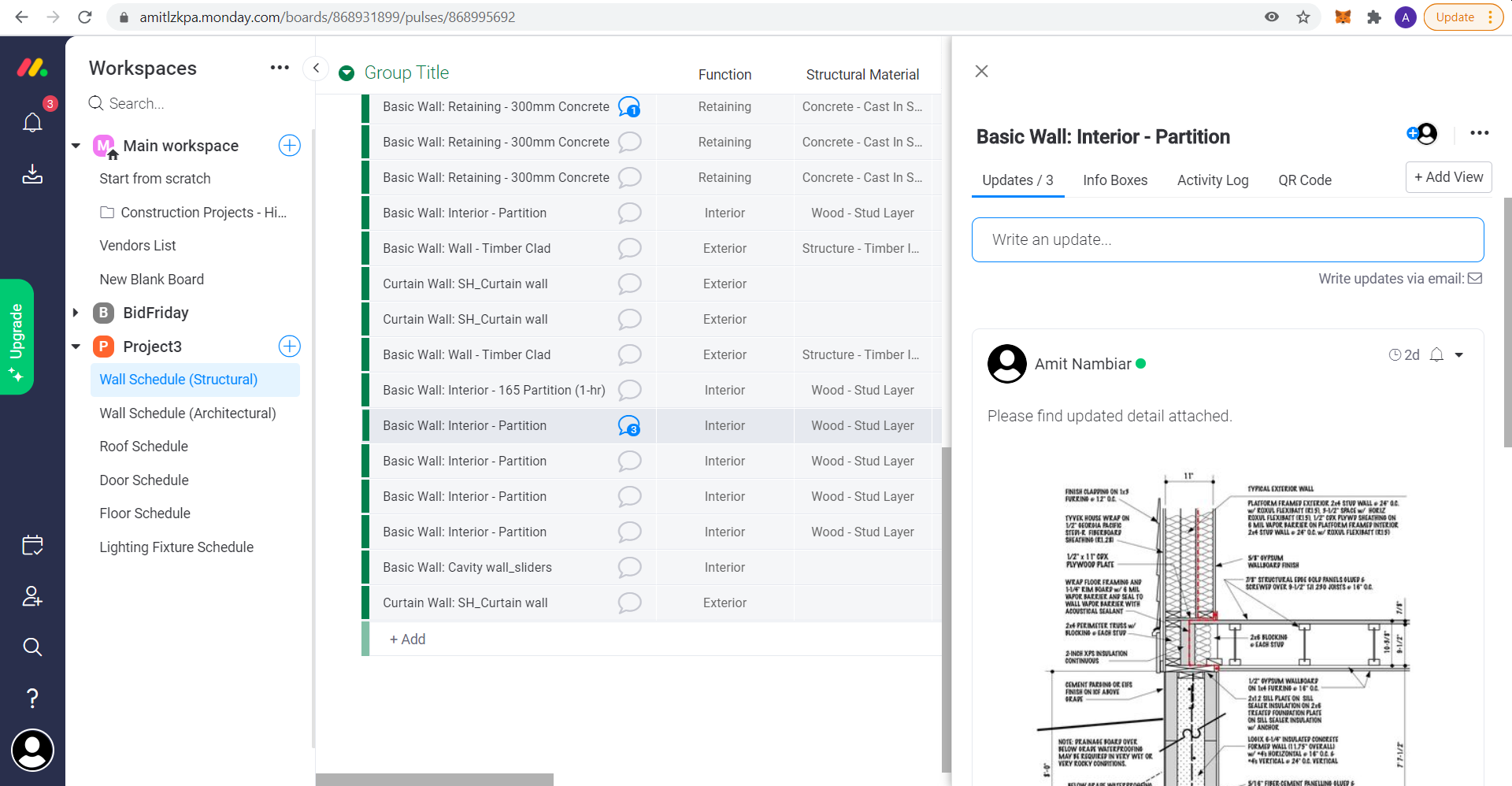Open the Workspaces options menu
This screenshot has width=1512, height=786.
coord(280,68)
